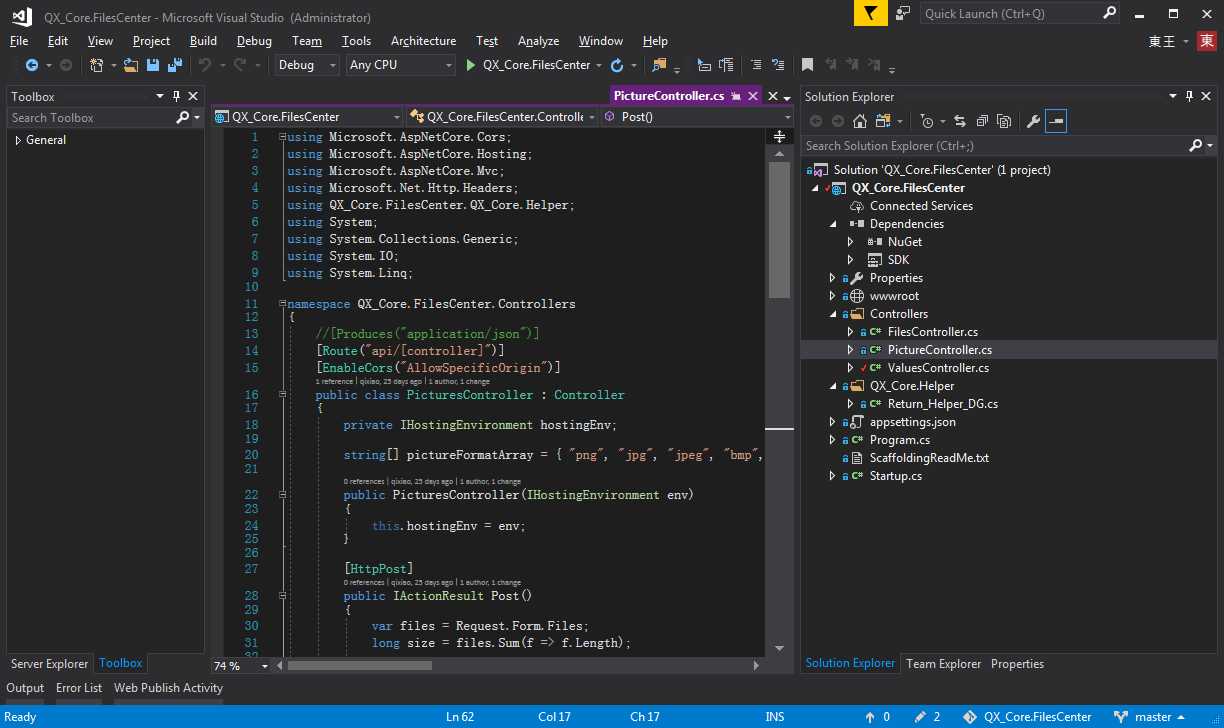Open QX_Core.FilesCenter project navigation dropdown
1224x728 pixels.
click(307, 117)
